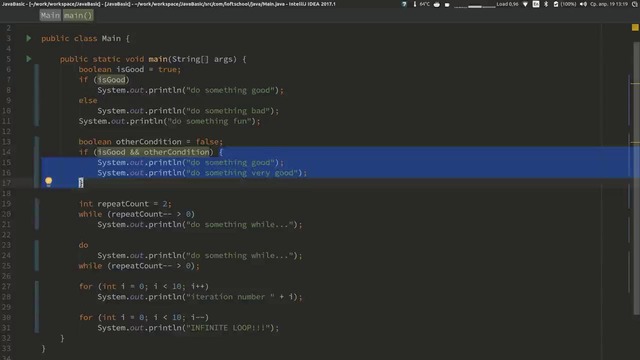The width and height of the screenshot is (640, 360).
Task: Click otherCondition in the boolean declaration
Action: [149, 142]
